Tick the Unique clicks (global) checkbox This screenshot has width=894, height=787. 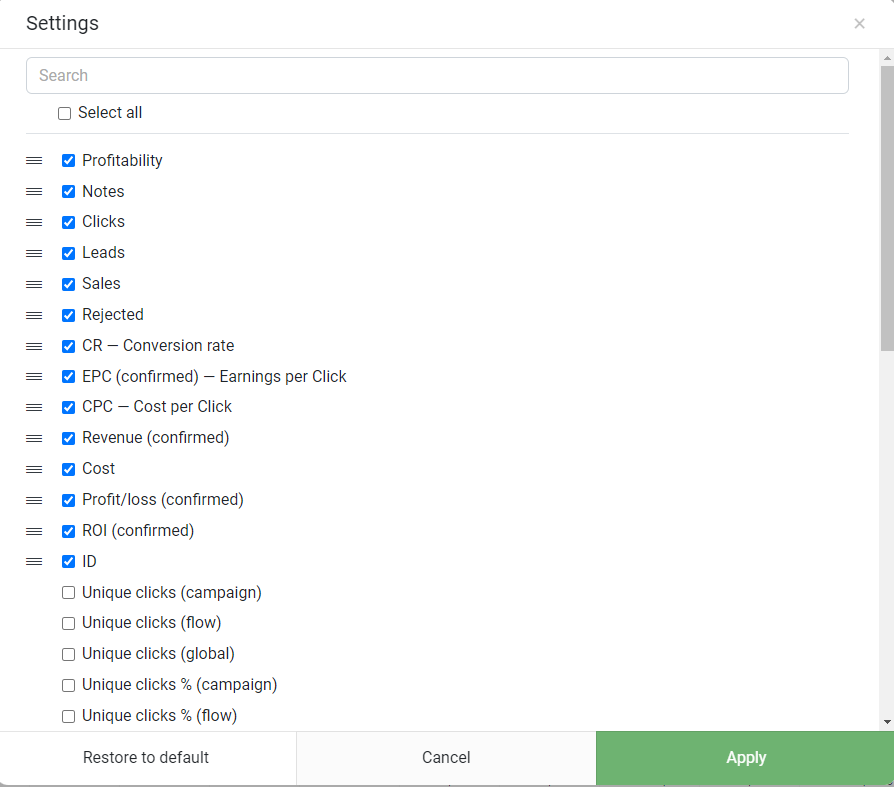68,654
